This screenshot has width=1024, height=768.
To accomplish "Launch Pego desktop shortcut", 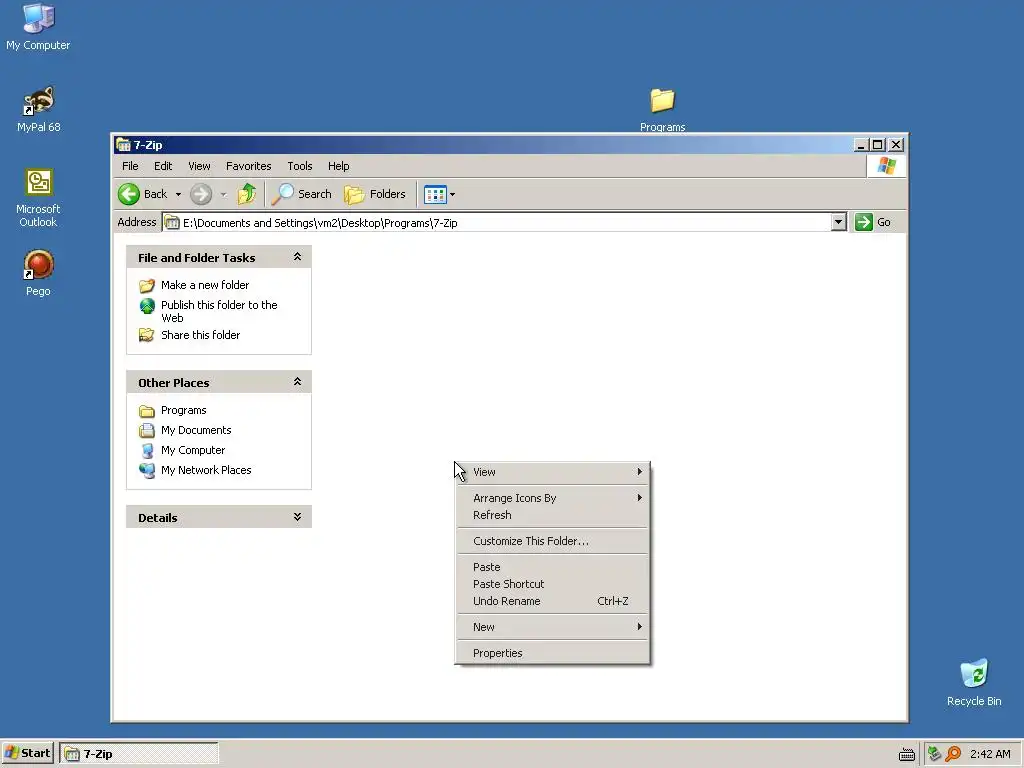I will pyautogui.click(x=38, y=273).
